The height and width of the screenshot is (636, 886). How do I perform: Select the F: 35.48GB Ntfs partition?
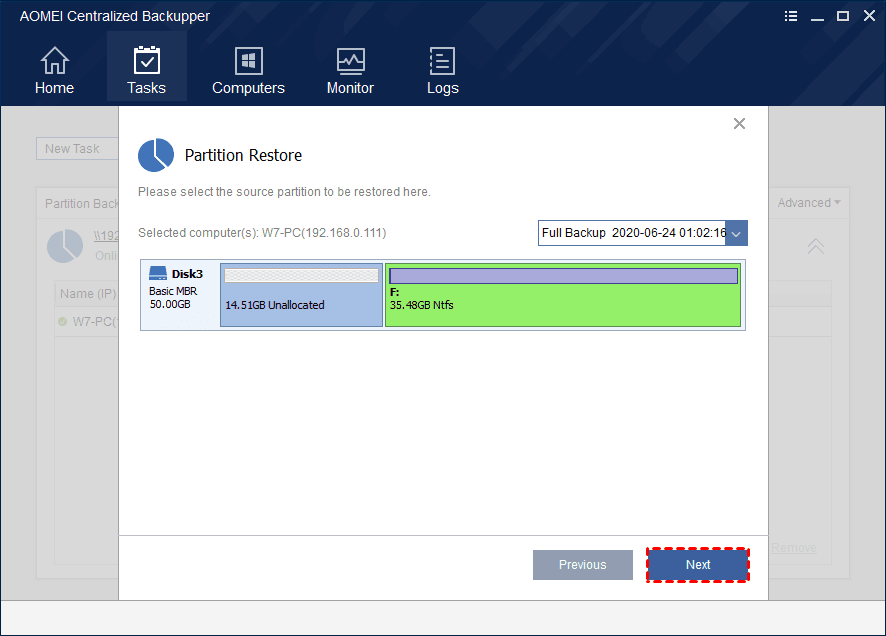tap(563, 295)
